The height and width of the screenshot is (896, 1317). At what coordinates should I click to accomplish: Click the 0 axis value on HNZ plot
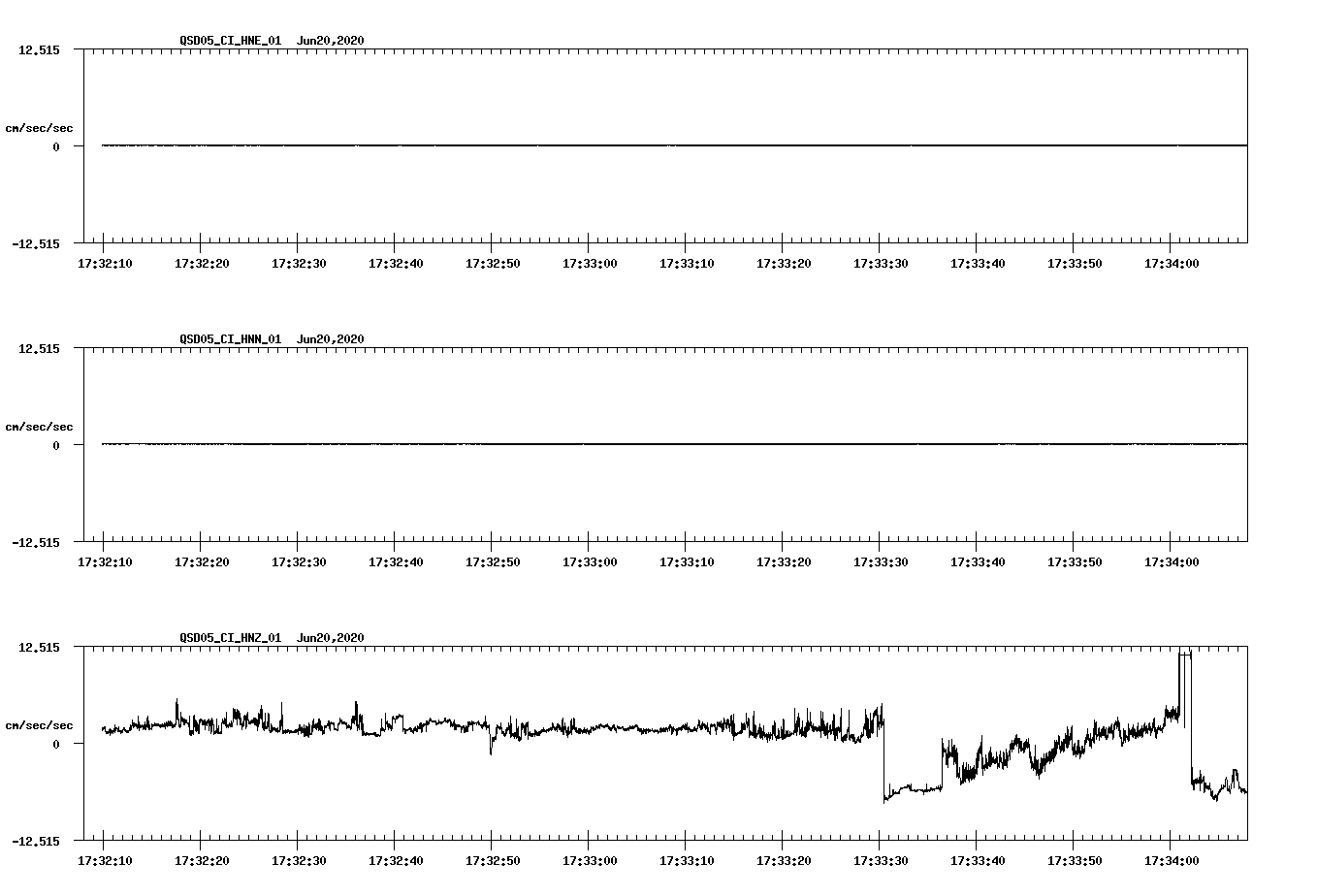56,744
